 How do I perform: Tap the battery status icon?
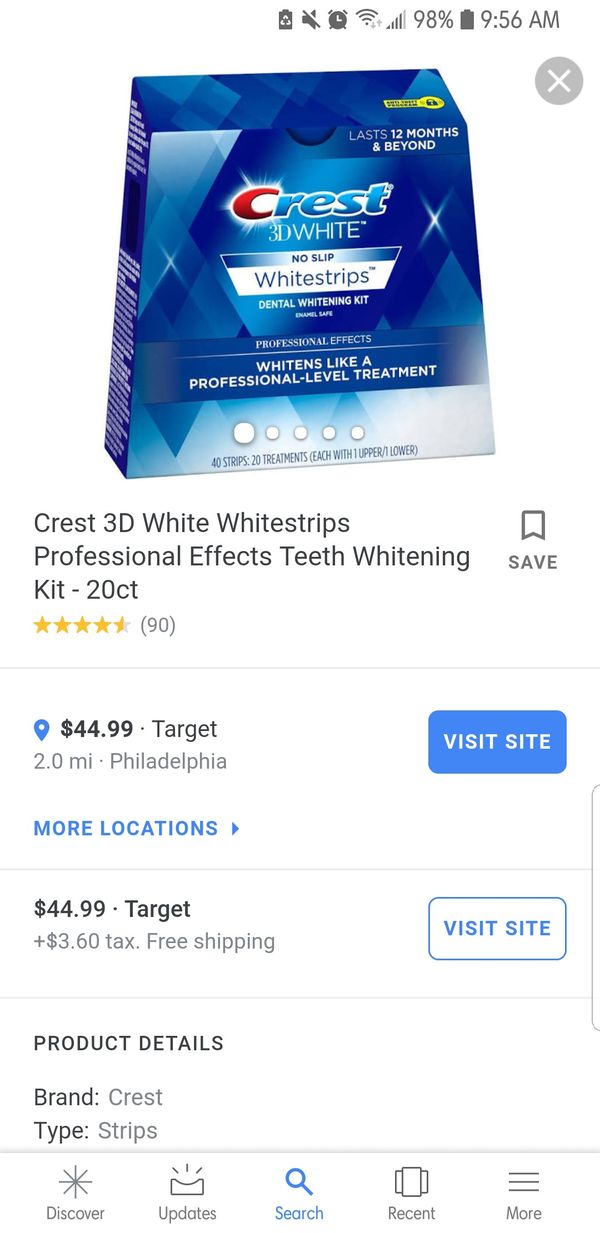coord(466,19)
